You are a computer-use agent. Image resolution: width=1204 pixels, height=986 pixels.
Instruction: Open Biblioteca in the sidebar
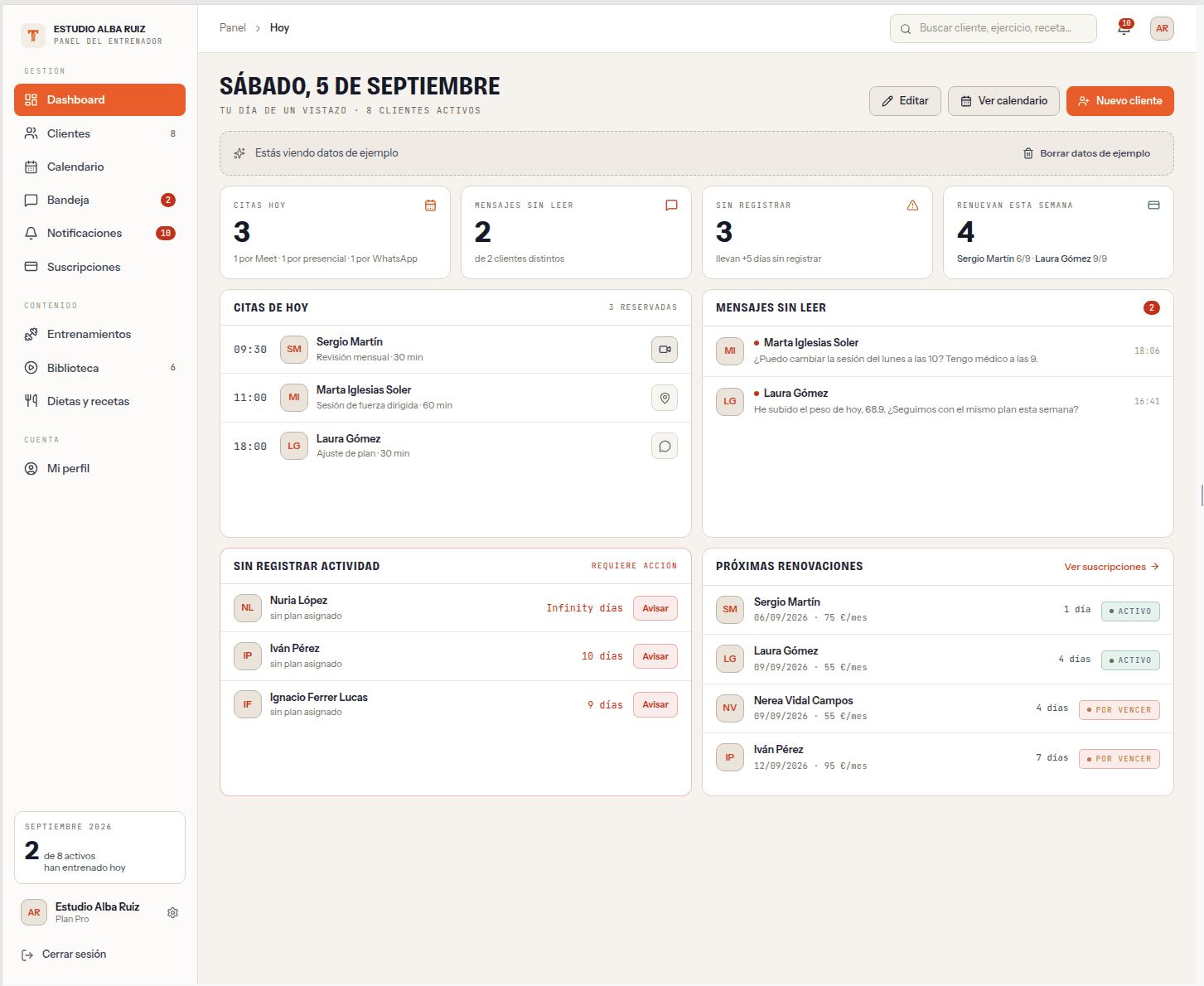coord(99,368)
